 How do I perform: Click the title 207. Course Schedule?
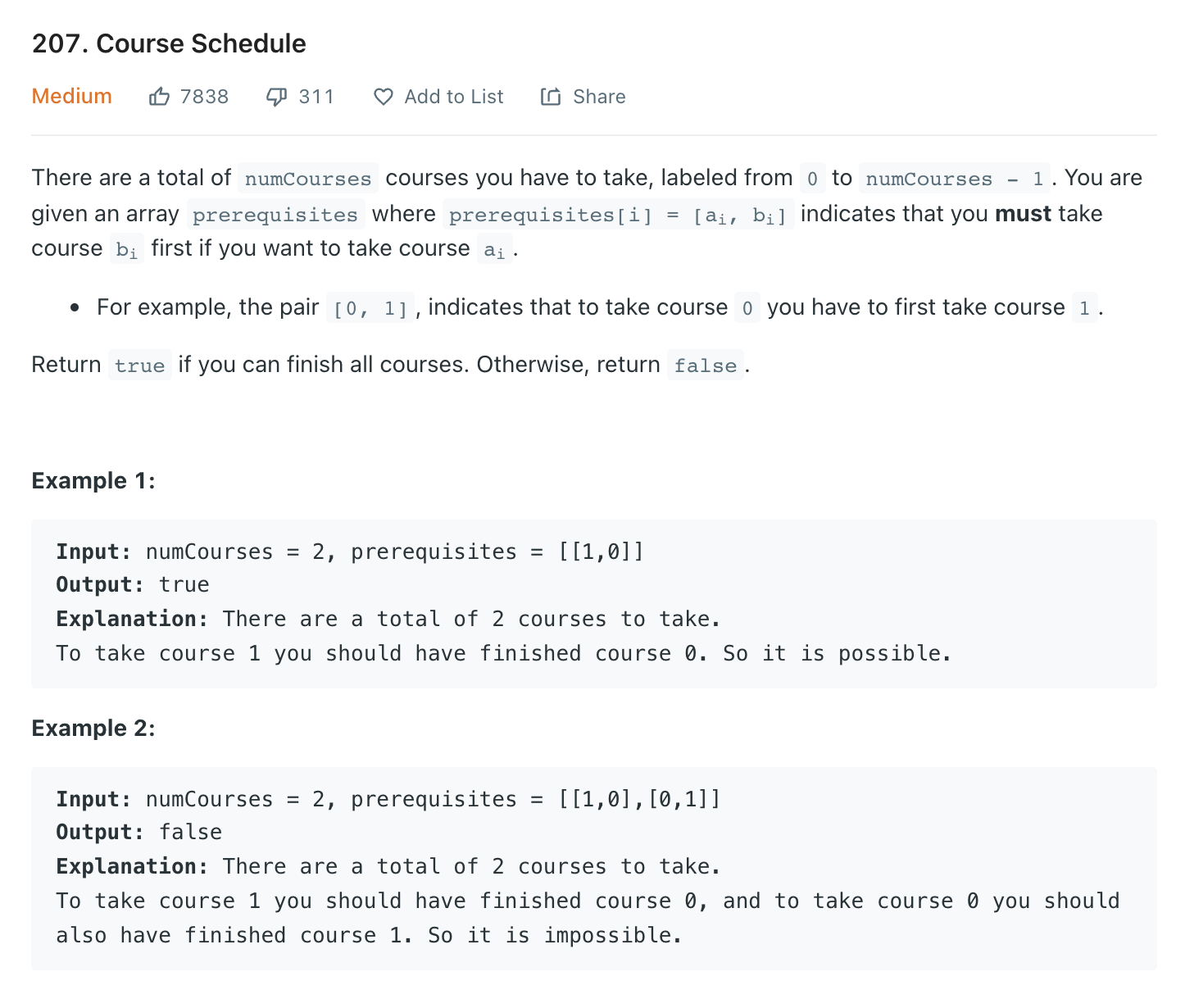(168, 43)
